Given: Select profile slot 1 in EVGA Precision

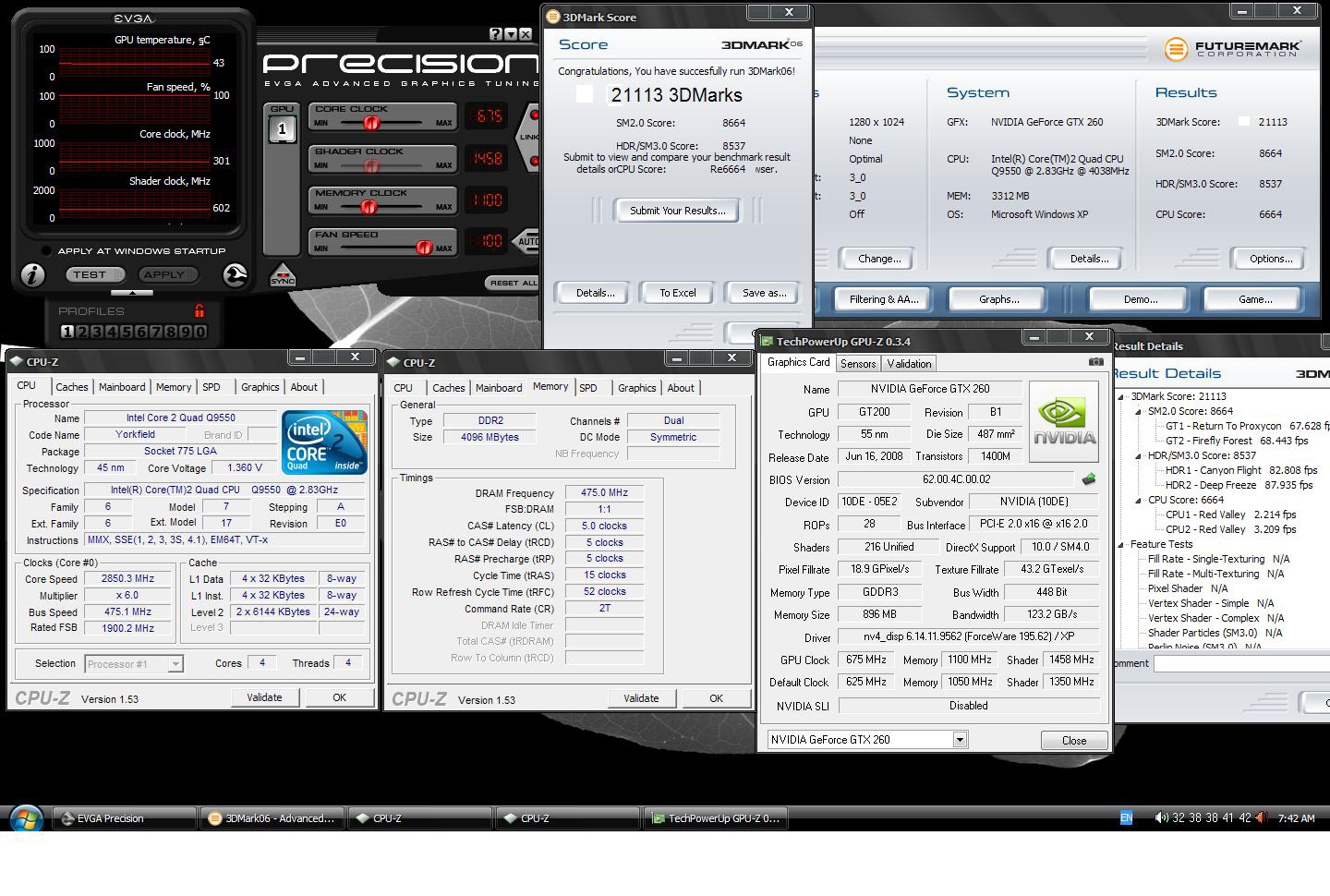Looking at the screenshot, I should click(x=66, y=332).
